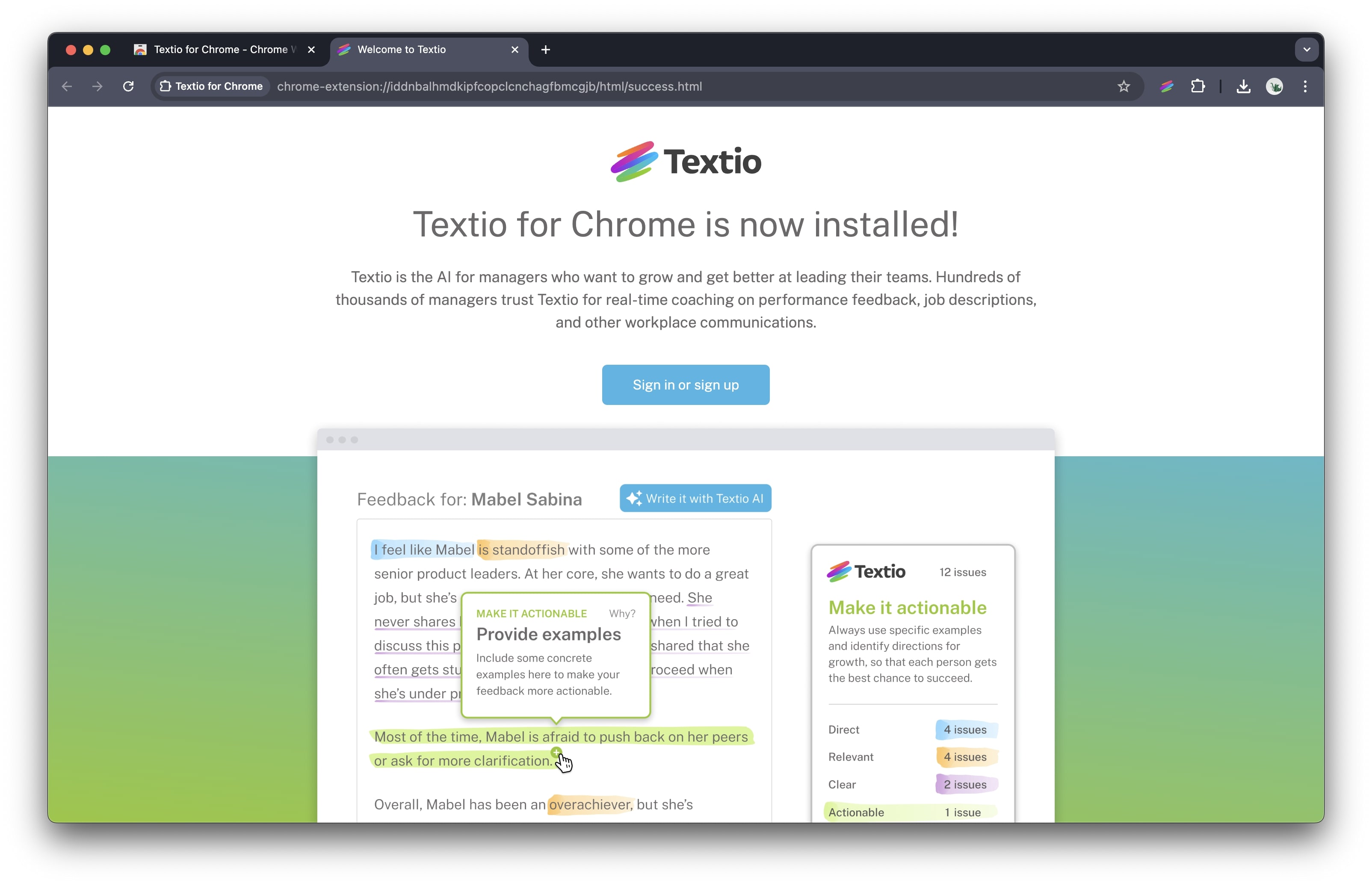The width and height of the screenshot is (1372, 886).
Task: Click the highlighted 'I feel like Mabel' phrase
Action: click(423, 550)
